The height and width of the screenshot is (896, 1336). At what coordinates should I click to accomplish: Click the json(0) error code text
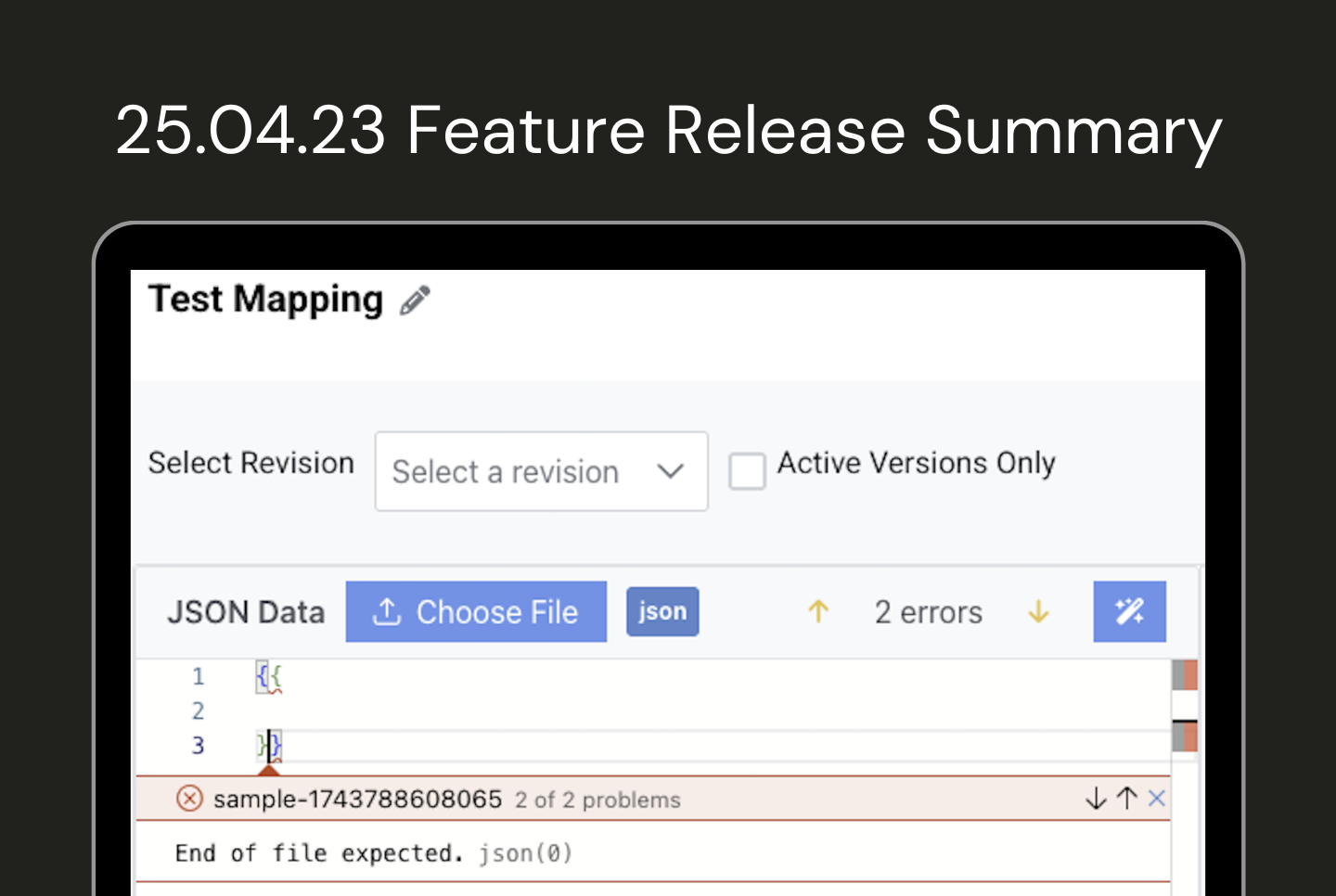[526, 853]
